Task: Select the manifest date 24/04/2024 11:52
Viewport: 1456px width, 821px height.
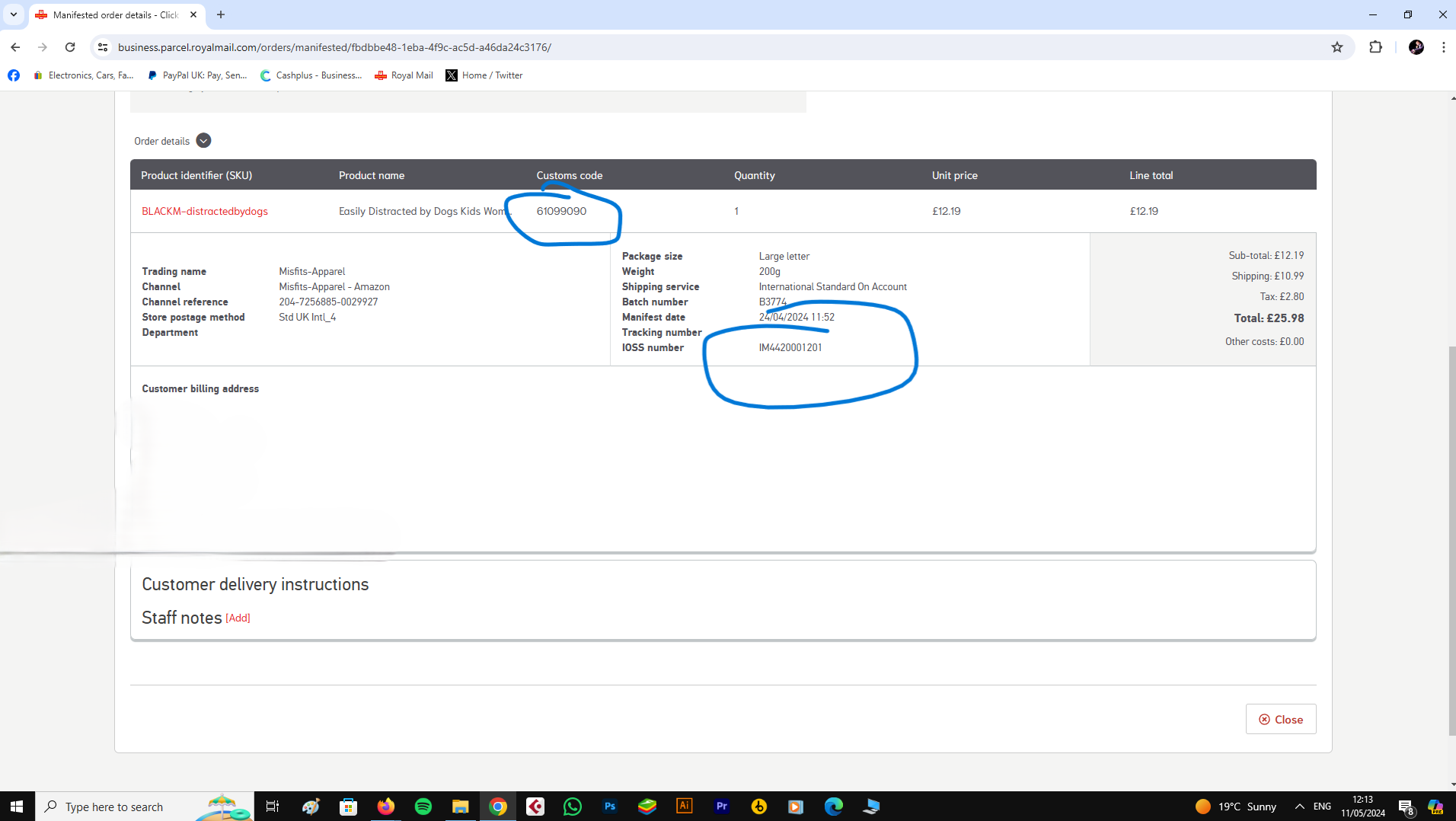Action: click(x=797, y=317)
